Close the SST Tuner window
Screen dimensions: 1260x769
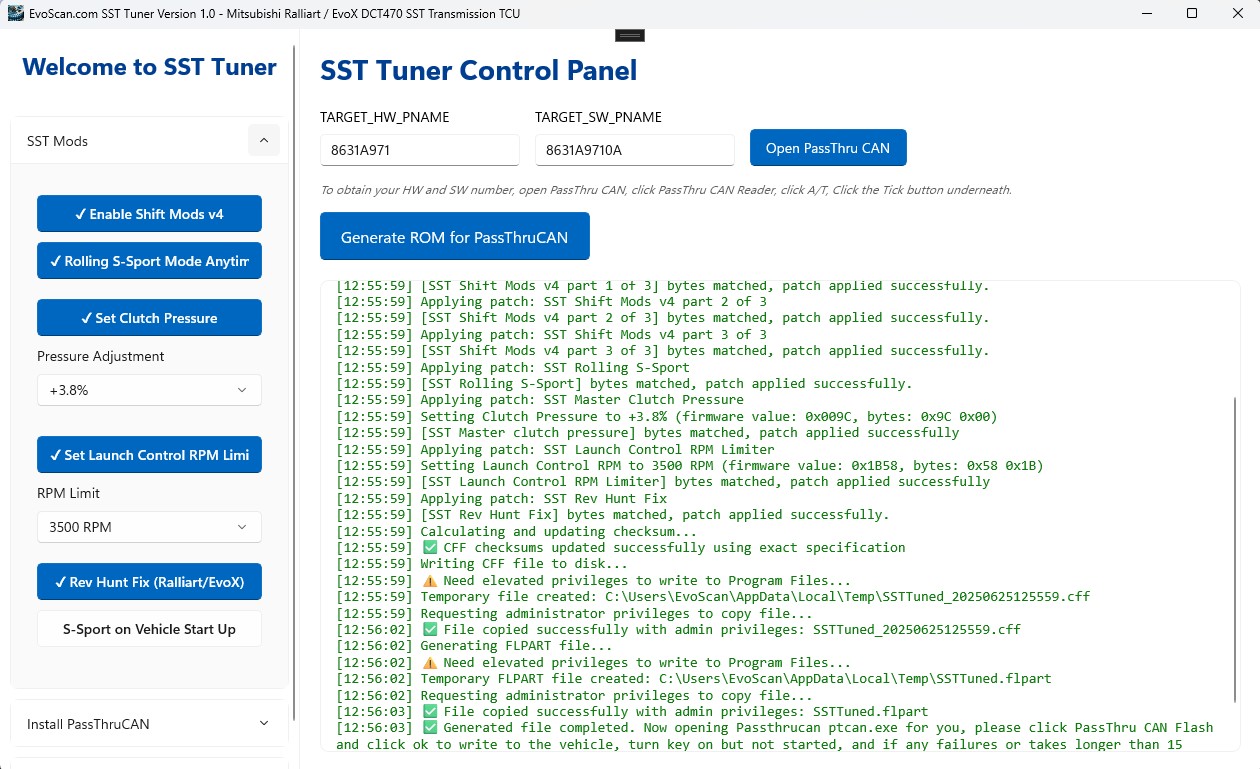pyautogui.click(x=1238, y=14)
